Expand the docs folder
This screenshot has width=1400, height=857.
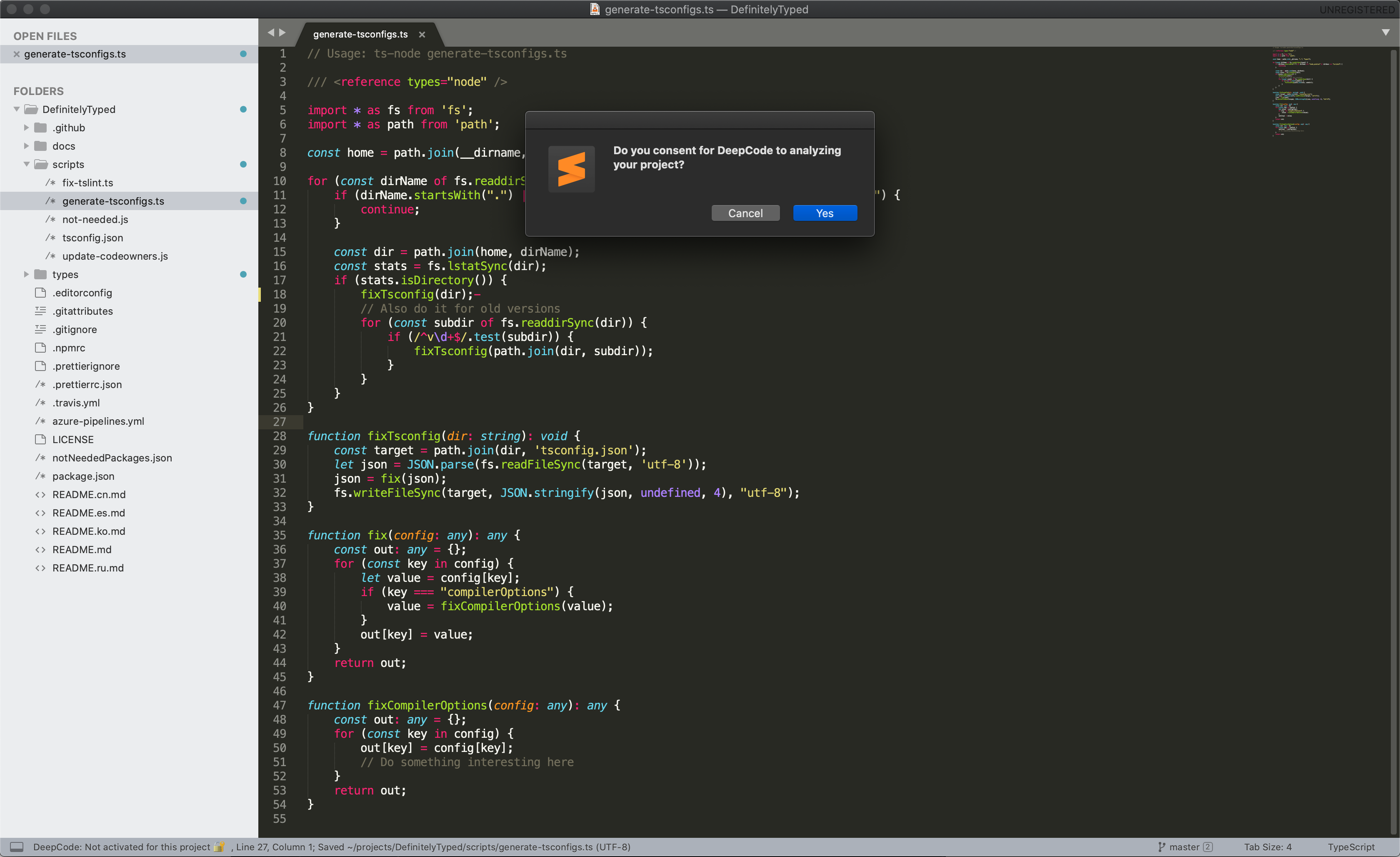26,146
